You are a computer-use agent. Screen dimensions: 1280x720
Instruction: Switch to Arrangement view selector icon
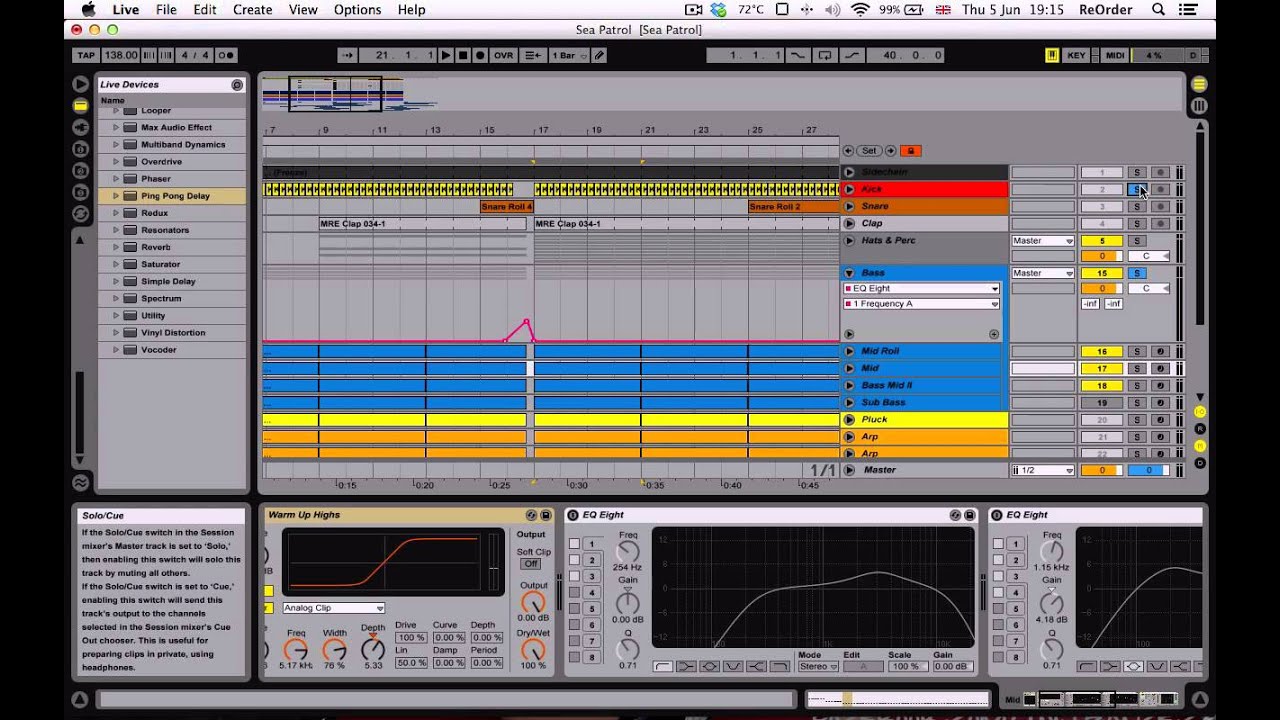click(1199, 85)
